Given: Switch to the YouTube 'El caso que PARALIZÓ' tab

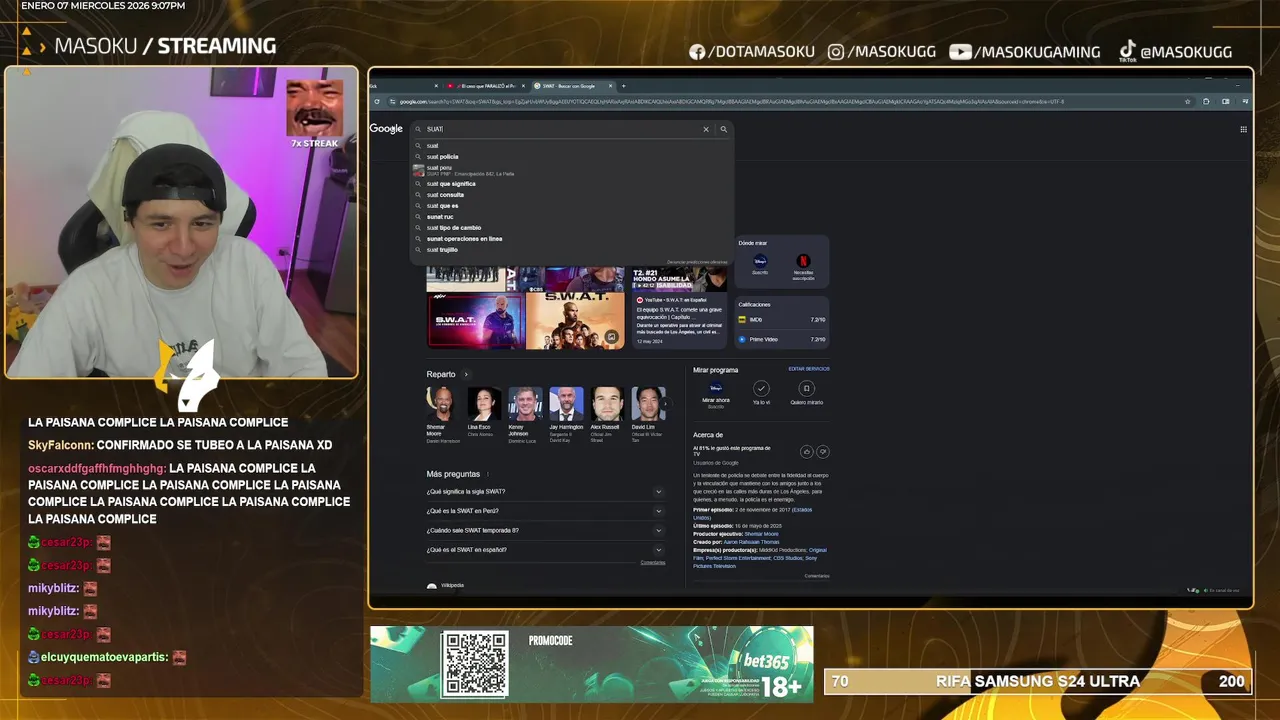Looking at the screenshot, I should (x=486, y=86).
